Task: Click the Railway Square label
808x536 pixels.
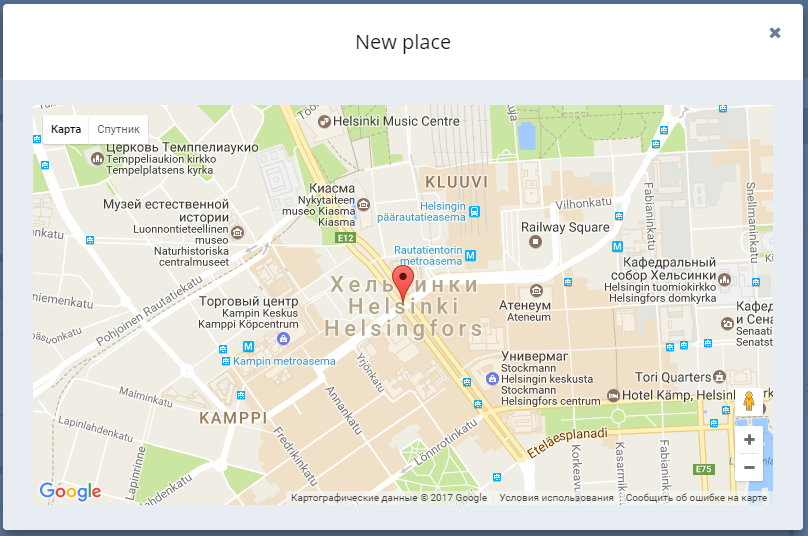Action: 565,227
